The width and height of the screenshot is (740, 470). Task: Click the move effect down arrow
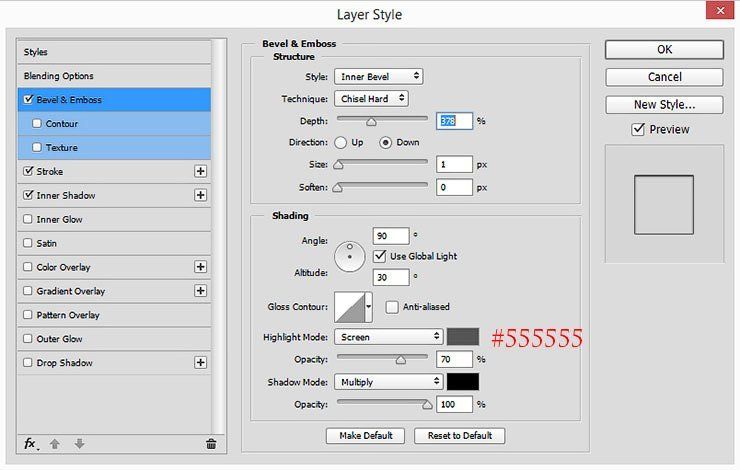tap(79, 444)
